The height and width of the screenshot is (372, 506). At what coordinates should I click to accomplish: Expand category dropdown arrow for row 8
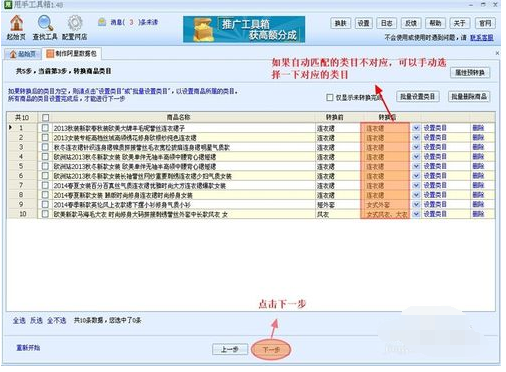416,195
